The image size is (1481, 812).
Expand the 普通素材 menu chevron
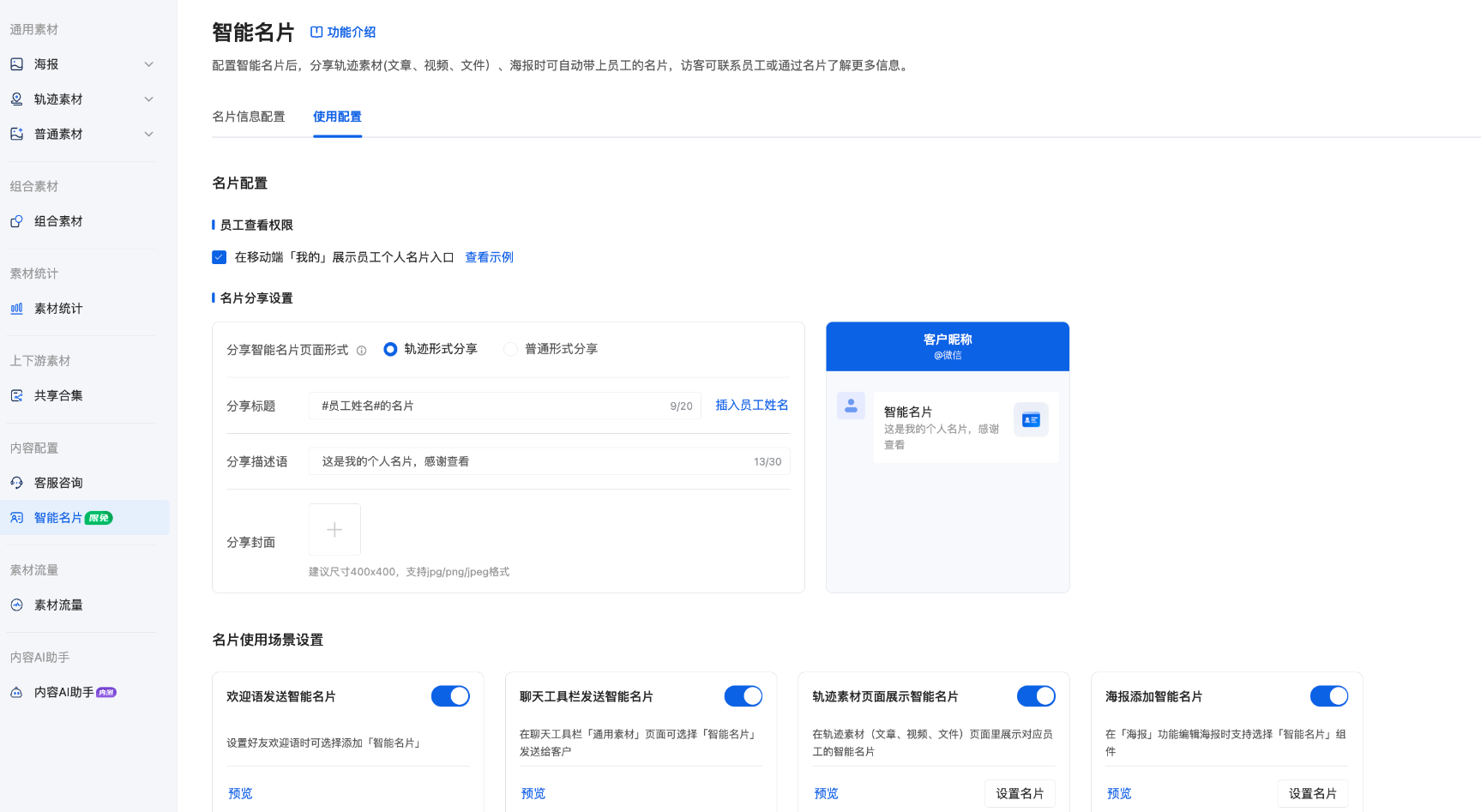(149, 134)
